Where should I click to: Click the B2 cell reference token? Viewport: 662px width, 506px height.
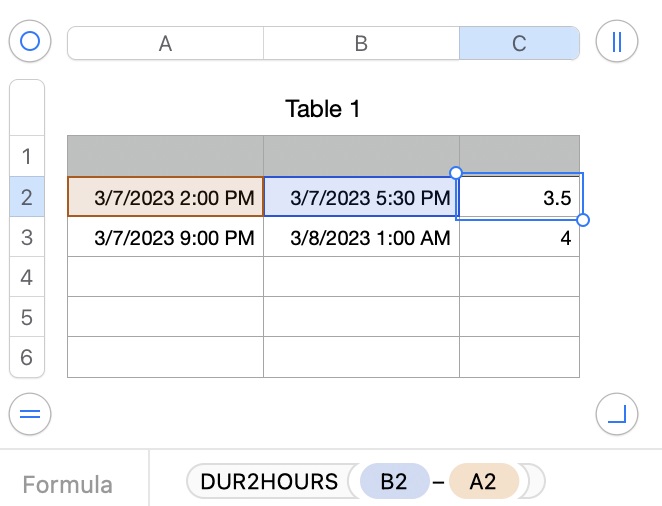tap(393, 482)
